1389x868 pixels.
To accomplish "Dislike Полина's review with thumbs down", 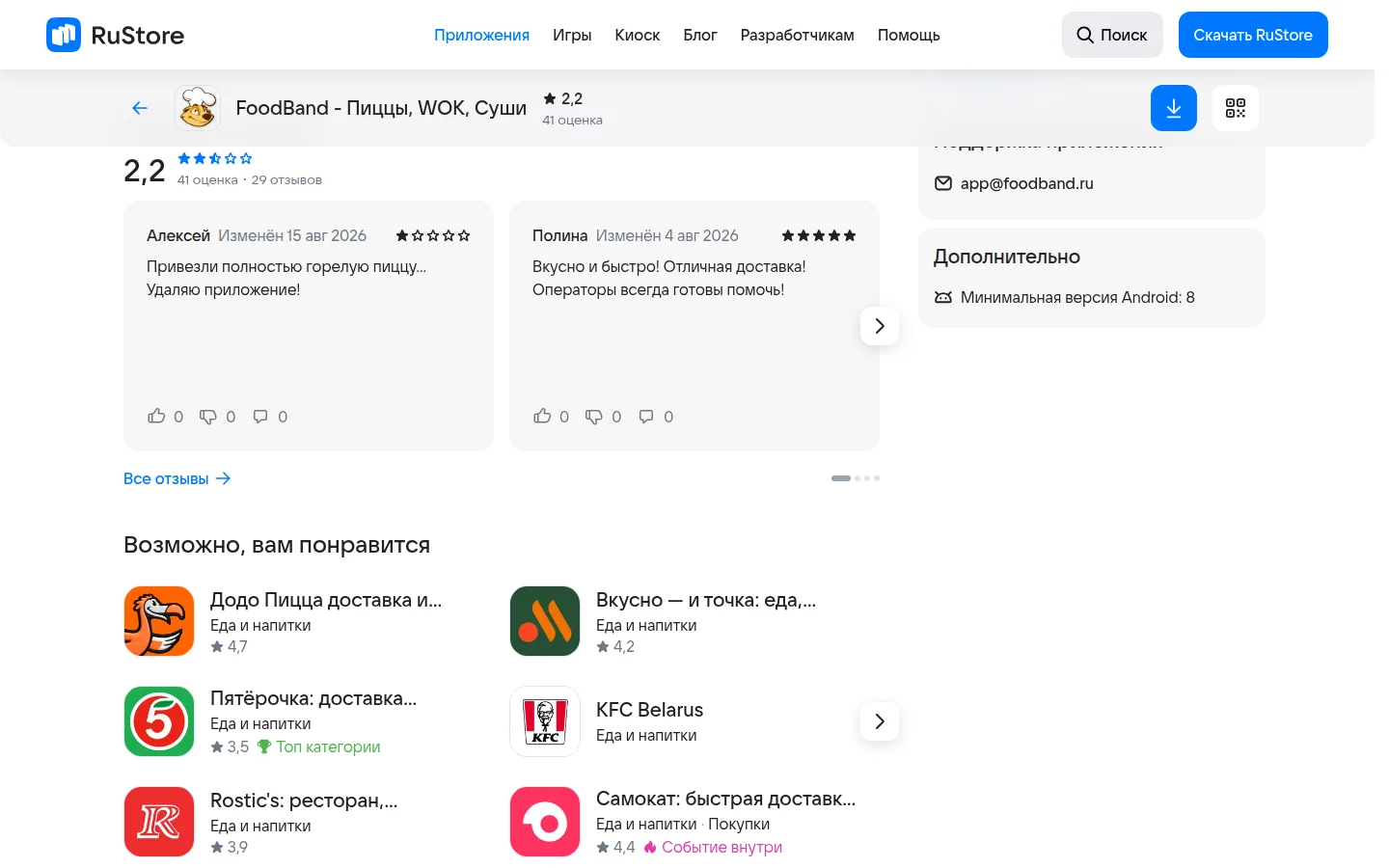I will [x=594, y=417].
